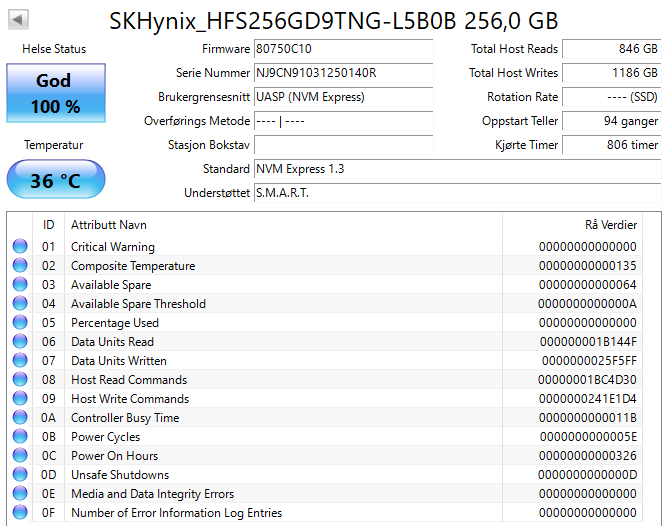667x526 pixels.
Task: Click the status orb beside Composite Temperature
Action: (x=20, y=266)
